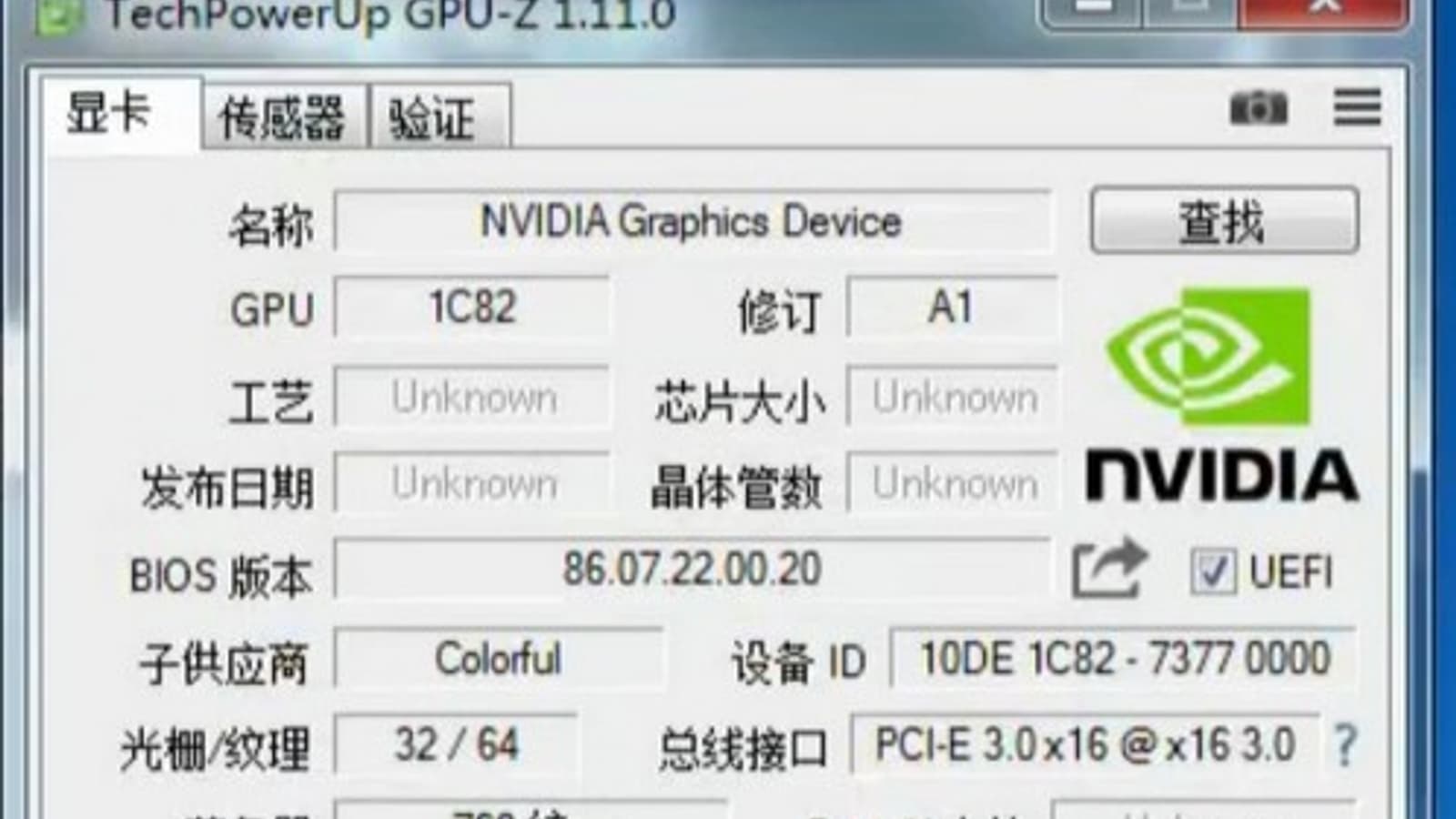Click the GPU field showing 1C82
Screen dimensions: 1456x819
(x=471, y=307)
